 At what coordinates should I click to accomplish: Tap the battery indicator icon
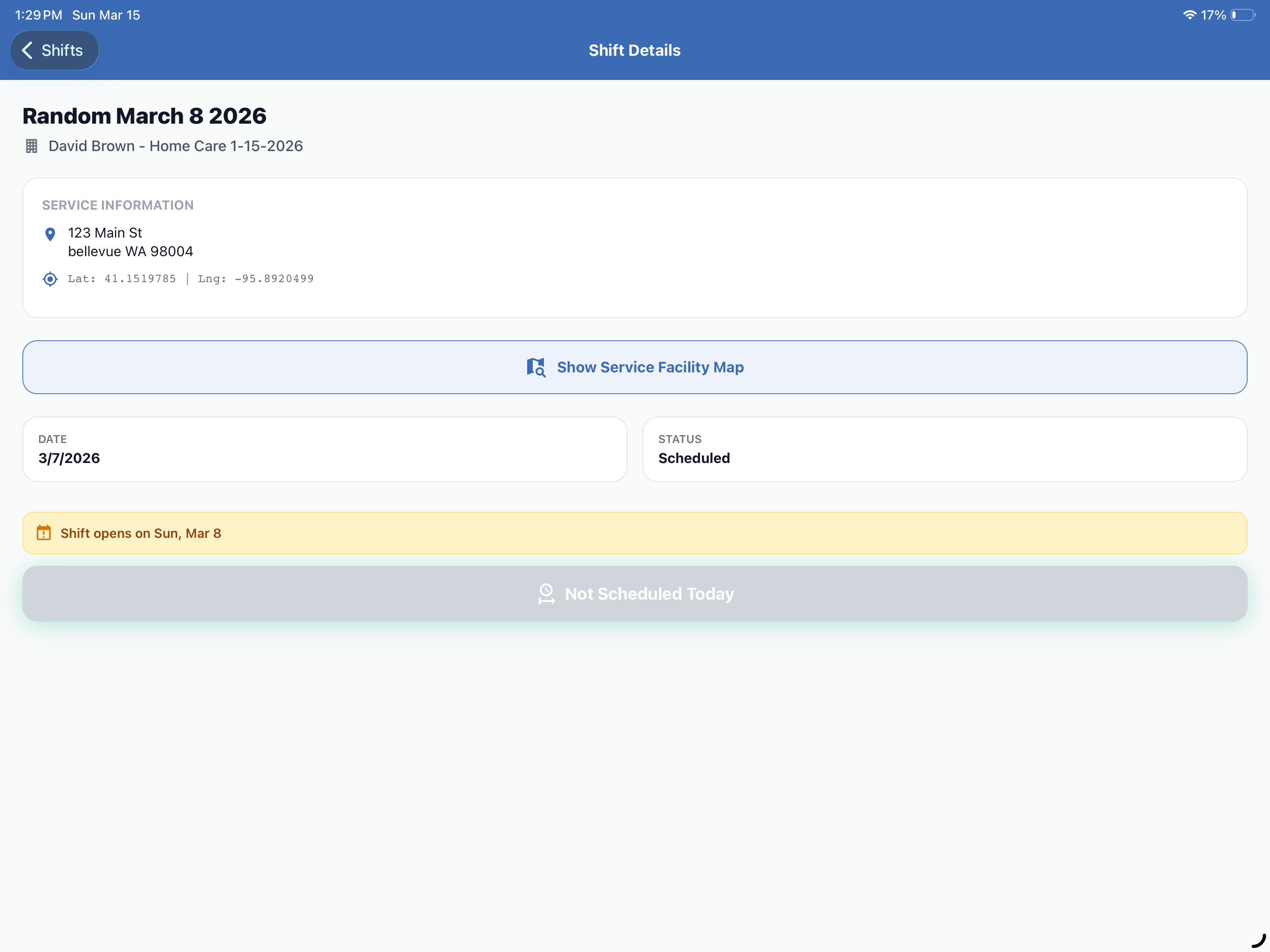coord(1243,15)
